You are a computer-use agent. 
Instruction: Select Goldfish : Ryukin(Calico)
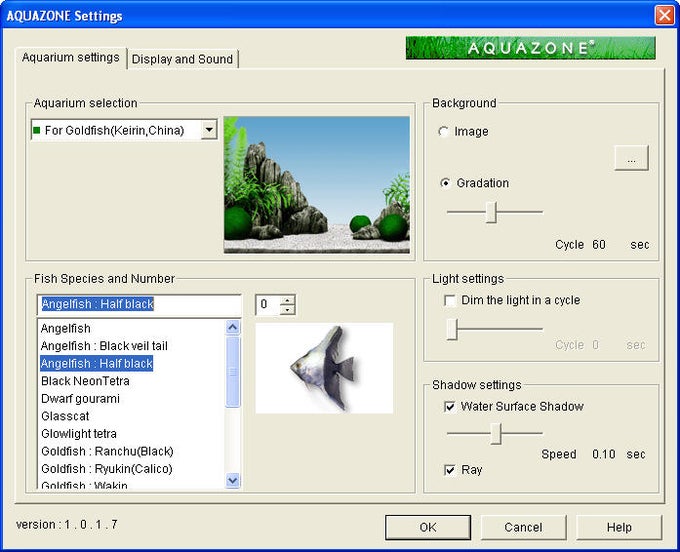tap(107, 469)
